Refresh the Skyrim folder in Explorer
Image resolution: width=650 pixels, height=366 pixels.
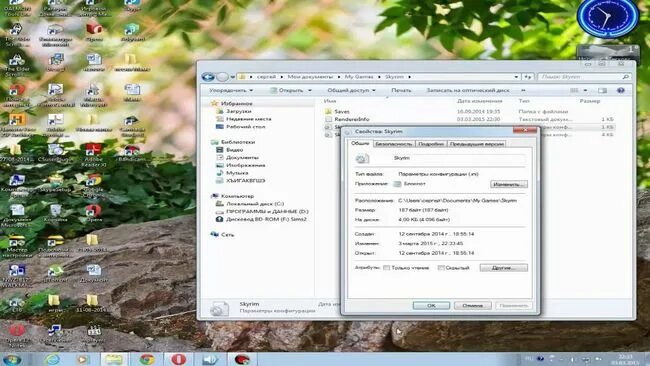click(528, 77)
